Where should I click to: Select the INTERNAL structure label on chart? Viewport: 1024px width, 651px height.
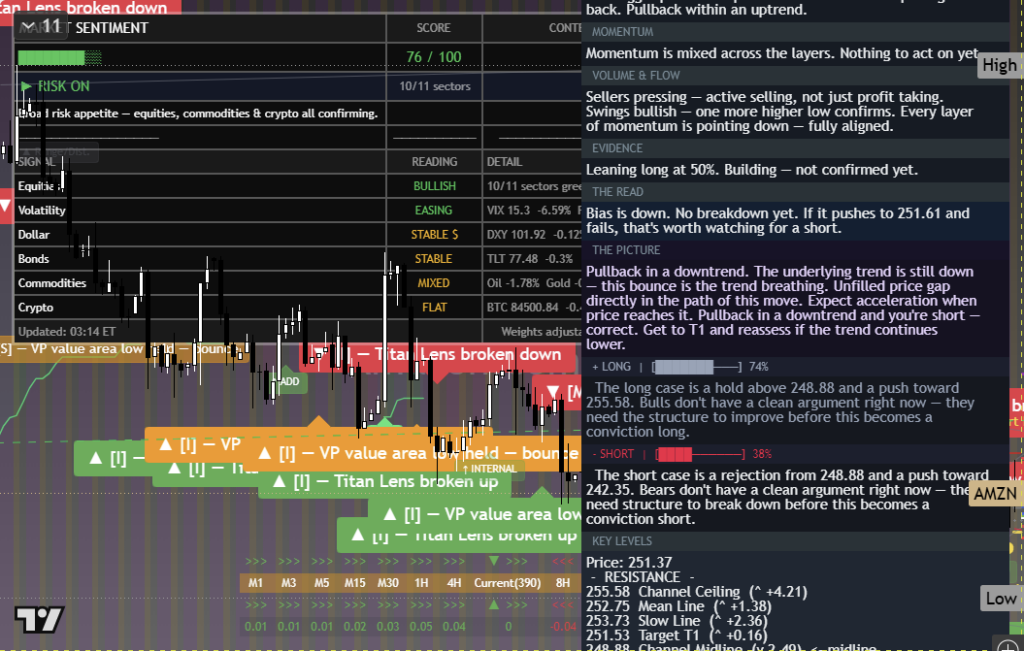point(489,469)
